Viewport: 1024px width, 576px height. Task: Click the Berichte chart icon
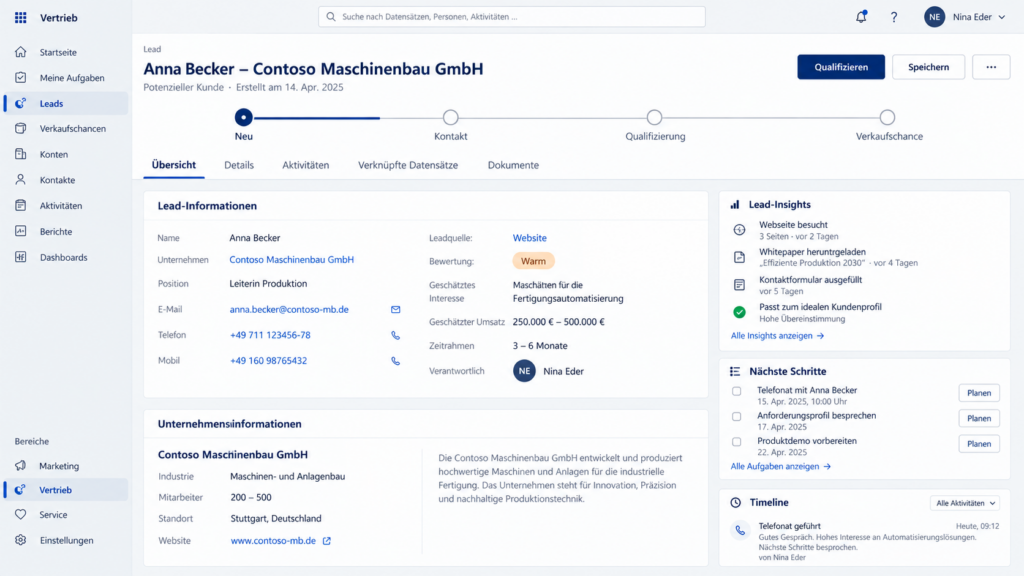pyautogui.click(x=21, y=231)
